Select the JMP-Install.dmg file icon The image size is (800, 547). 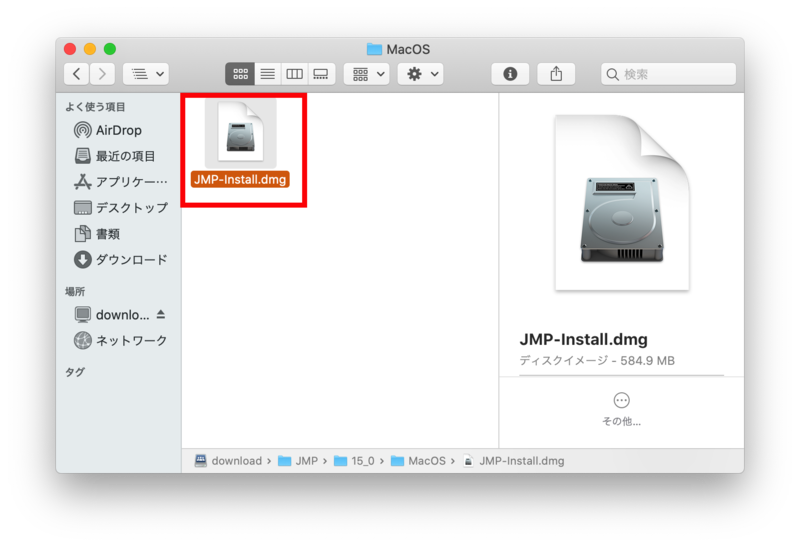(x=240, y=133)
